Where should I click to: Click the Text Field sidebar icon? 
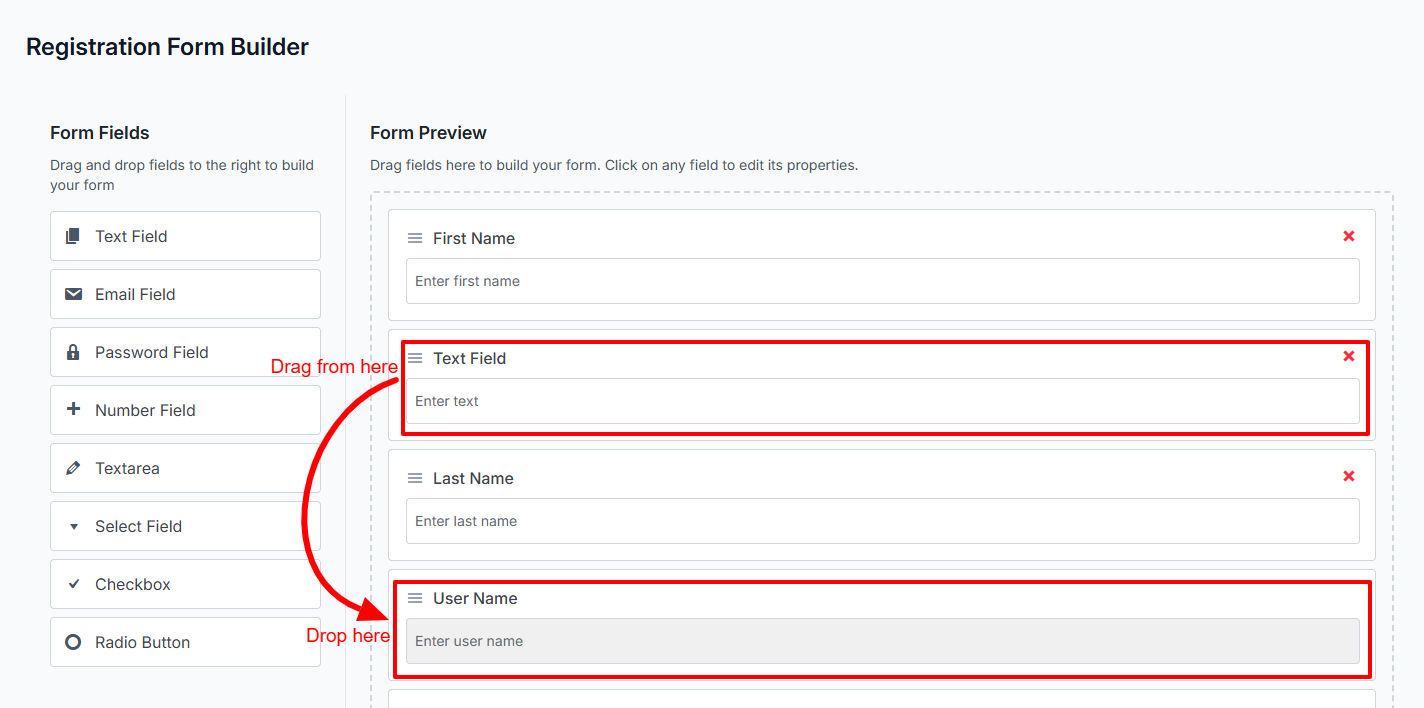click(72, 237)
